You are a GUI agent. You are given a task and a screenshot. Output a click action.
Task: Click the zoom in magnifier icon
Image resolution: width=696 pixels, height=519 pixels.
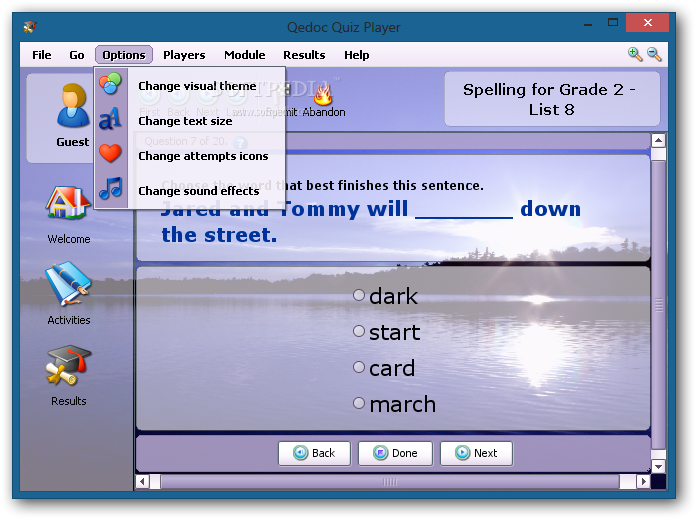[x=635, y=54]
